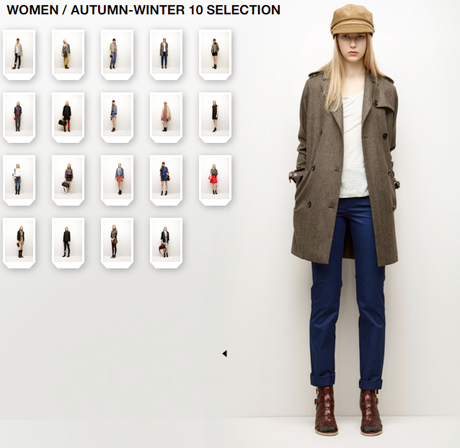This screenshot has height=448, width=460.
Task: Click the black left-pointing arrow icon
Action: pos(225,354)
